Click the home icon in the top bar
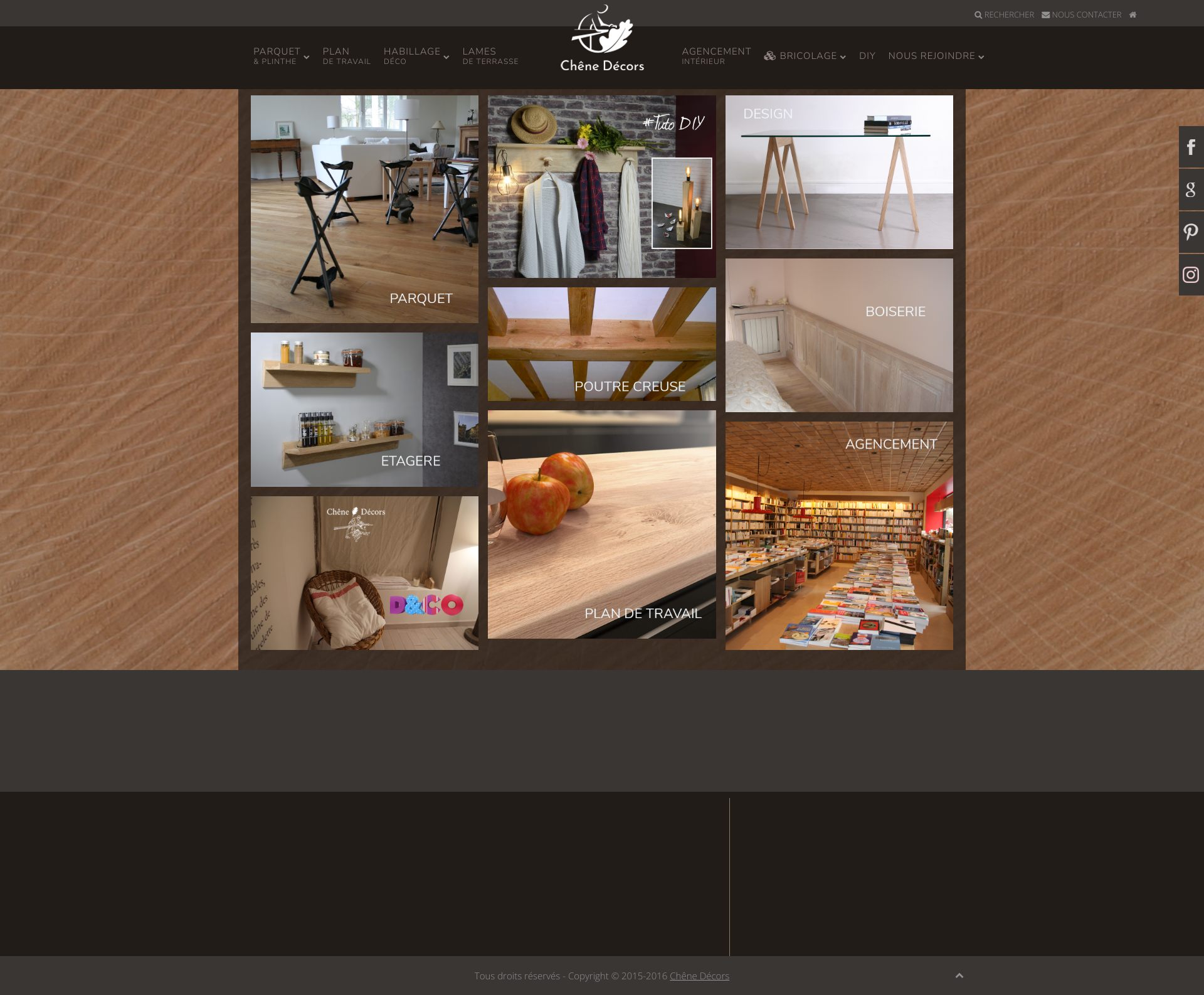The width and height of the screenshot is (1204, 995). pos(1133,14)
